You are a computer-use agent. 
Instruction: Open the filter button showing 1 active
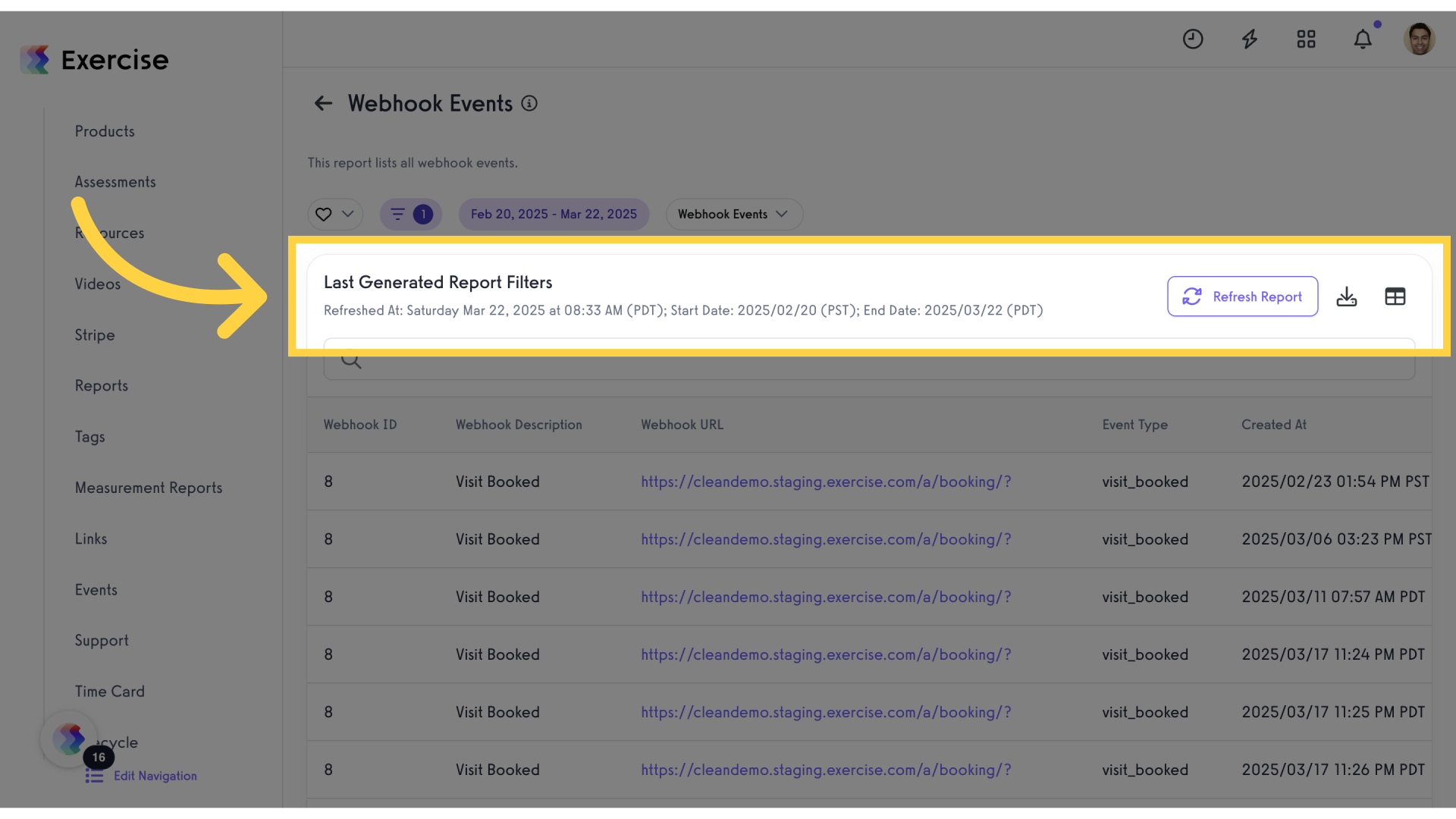click(x=410, y=214)
